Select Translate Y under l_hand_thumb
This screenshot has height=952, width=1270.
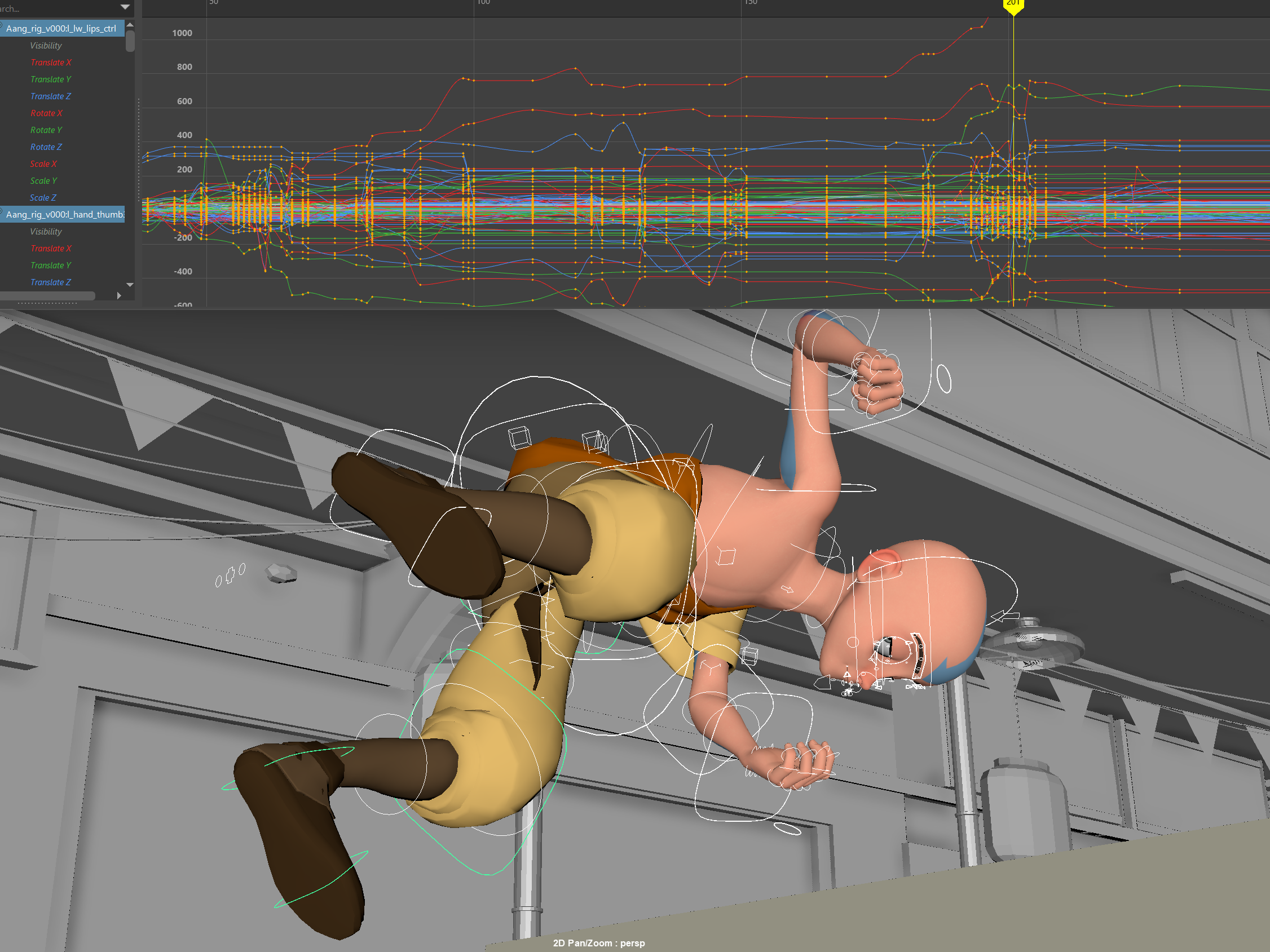point(51,265)
